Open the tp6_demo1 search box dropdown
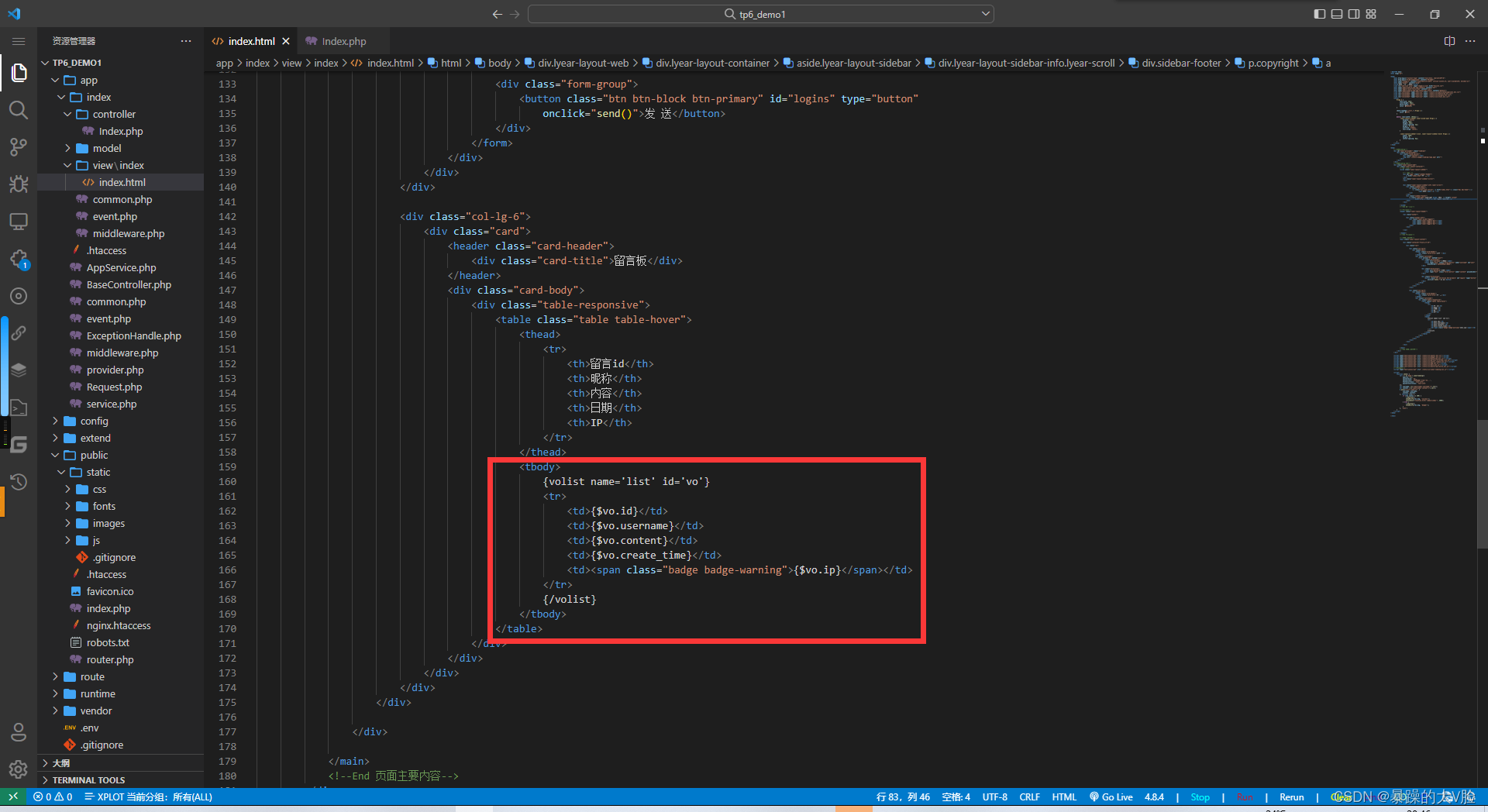This screenshot has width=1488, height=812. [x=983, y=13]
